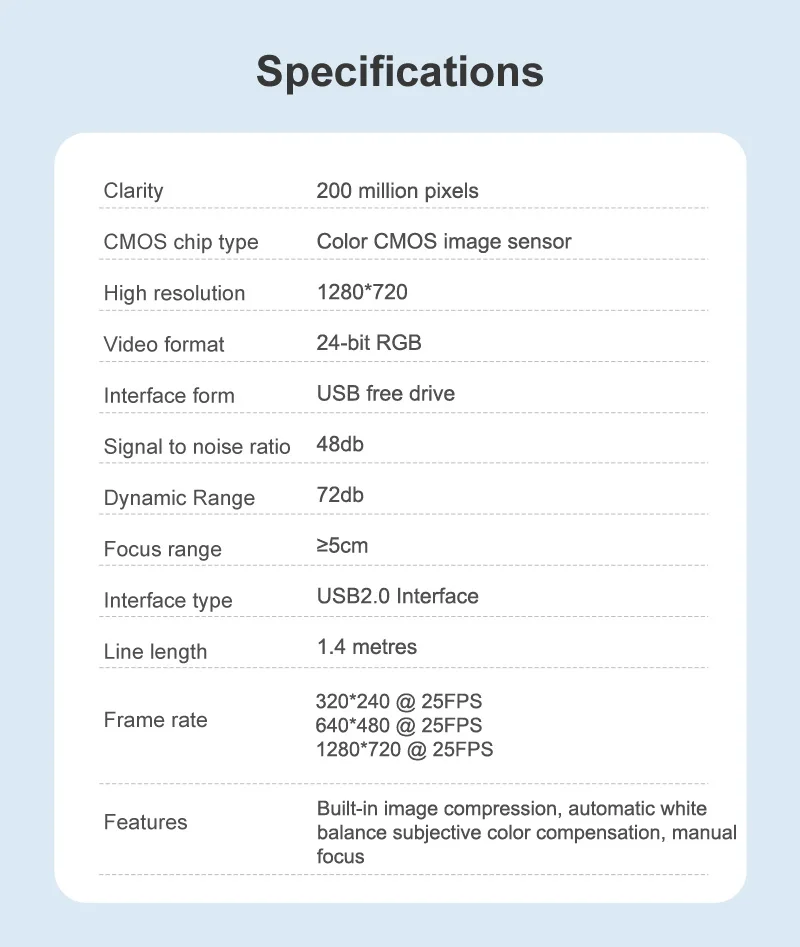This screenshot has width=800, height=947.
Task: Select the Focus range label
Action: coord(162,550)
